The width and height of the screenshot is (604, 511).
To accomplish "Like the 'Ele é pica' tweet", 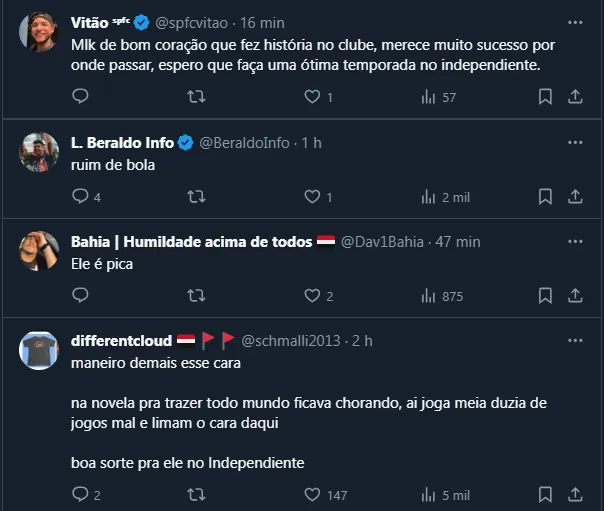I will (313, 296).
